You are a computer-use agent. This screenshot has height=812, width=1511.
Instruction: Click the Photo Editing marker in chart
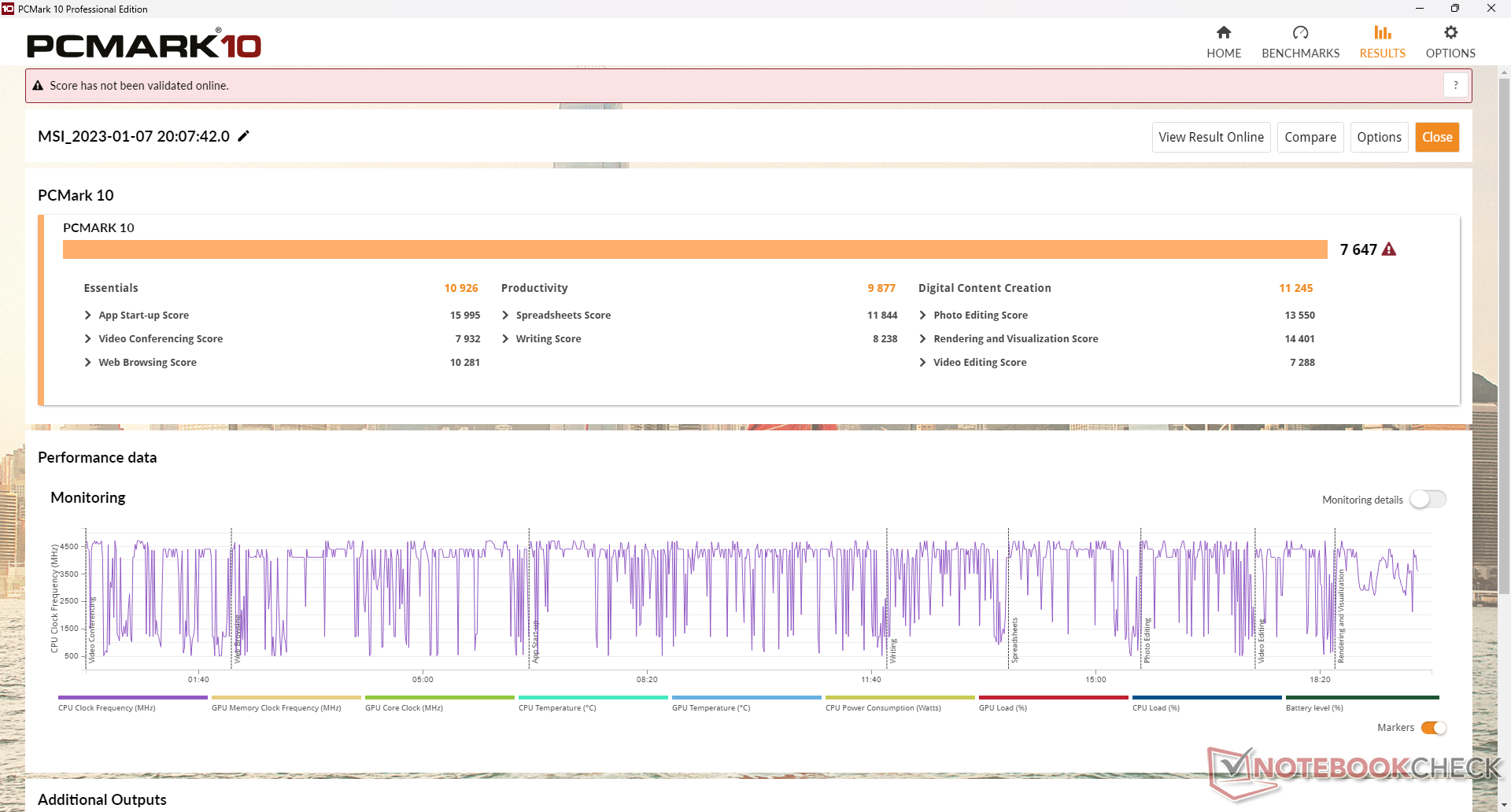[1147, 640]
